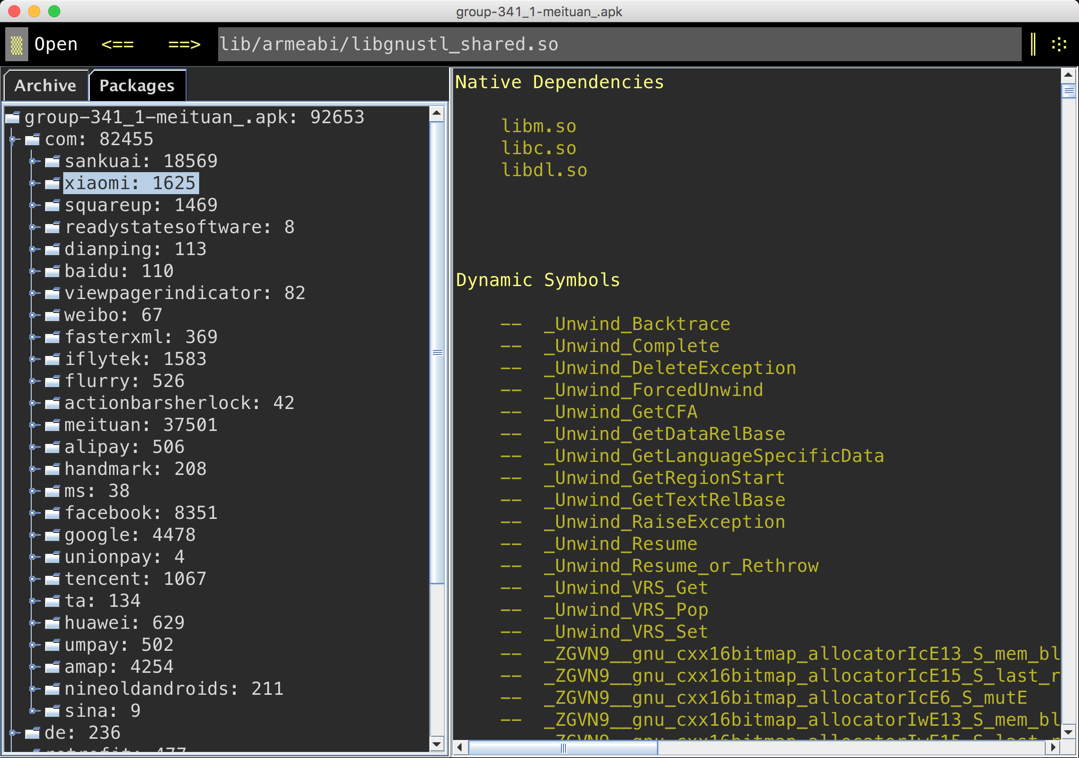The width and height of the screenshot is (1079, 758).
Task: Click the folder icon for iflytek
Action: [x=52, y=360]
